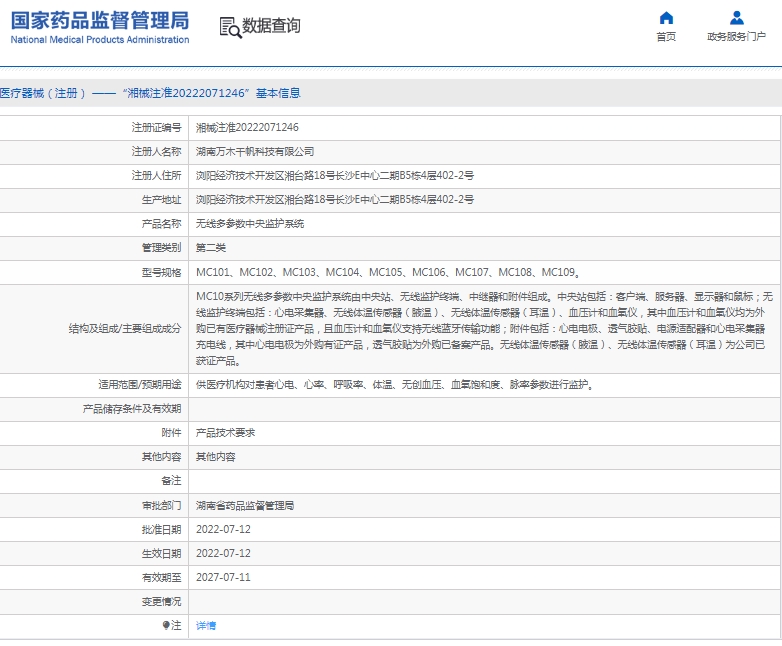Image resolution: width=782 pixels, height=646 pixels.
Task: Click the 结构及组成 description paragraph
Action: 484,328
